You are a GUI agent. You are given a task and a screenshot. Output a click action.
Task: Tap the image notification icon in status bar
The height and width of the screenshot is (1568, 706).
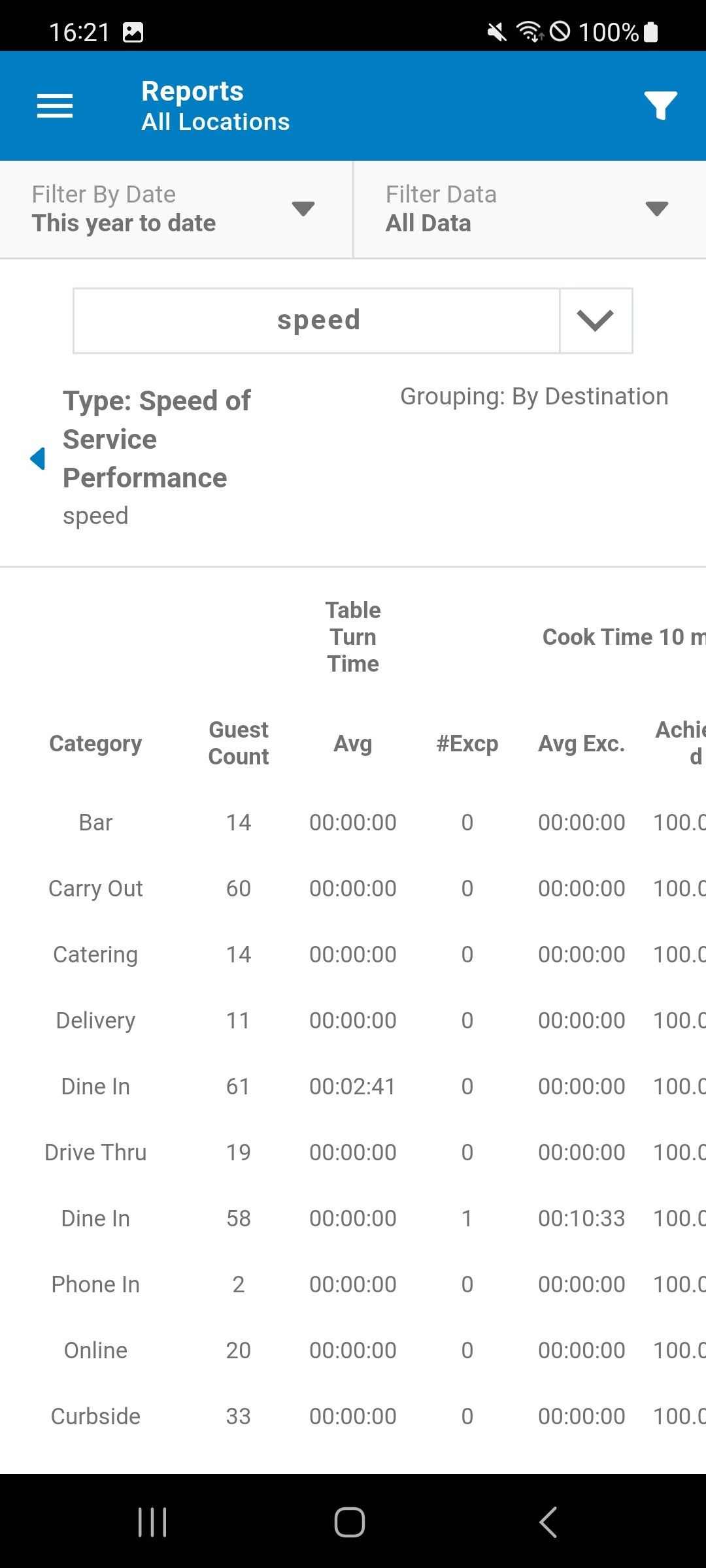[x=133, y=32]
